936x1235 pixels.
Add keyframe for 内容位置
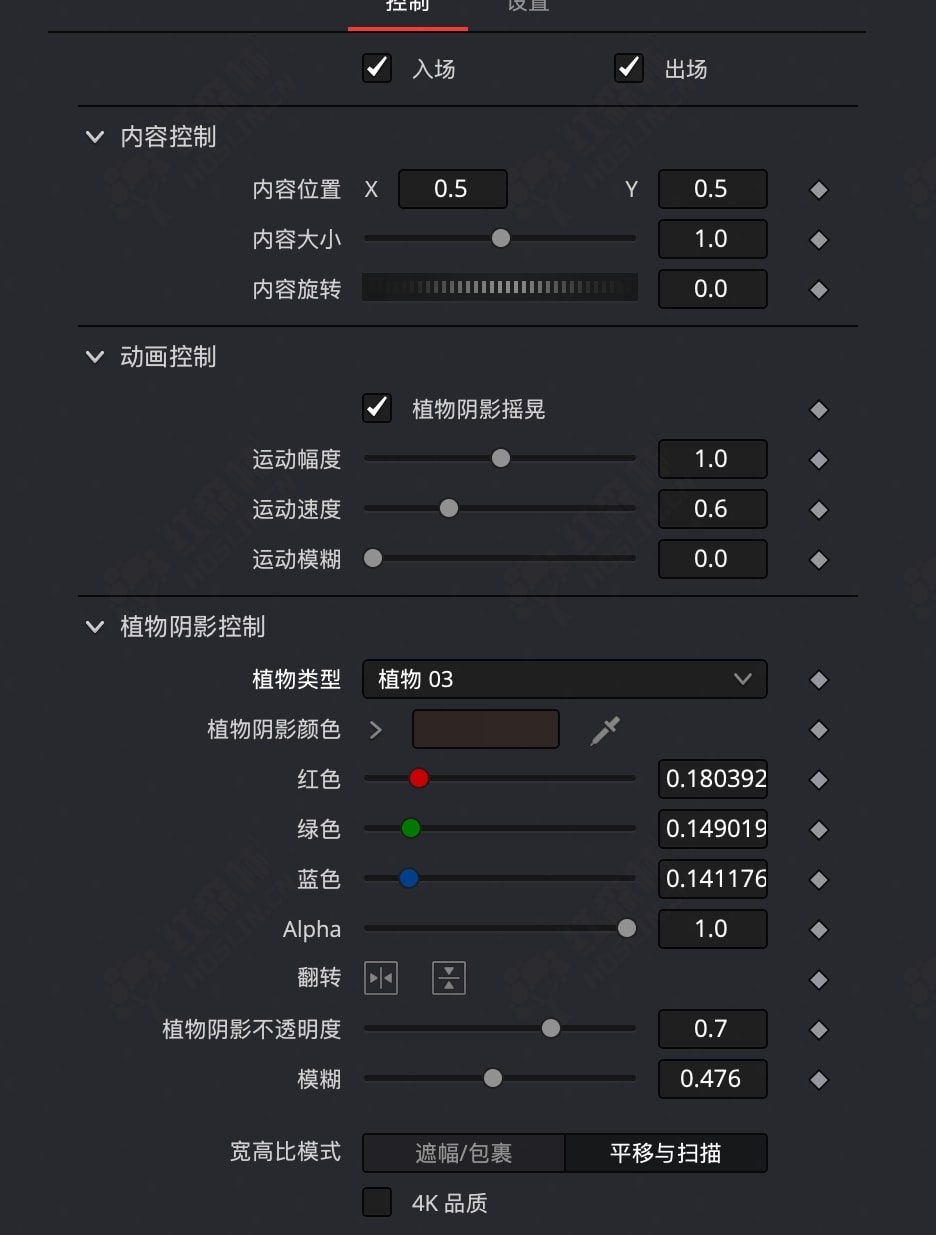pyautogui.click(x=819, y=190)
